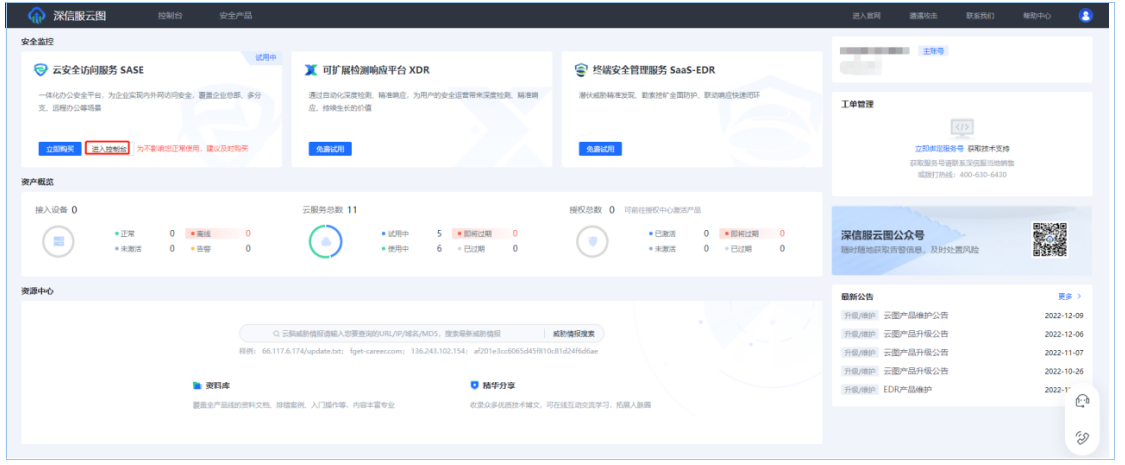Click the 资料库 folder icon
Screen dimensions: 1125x465
click(x=197, y=384)
